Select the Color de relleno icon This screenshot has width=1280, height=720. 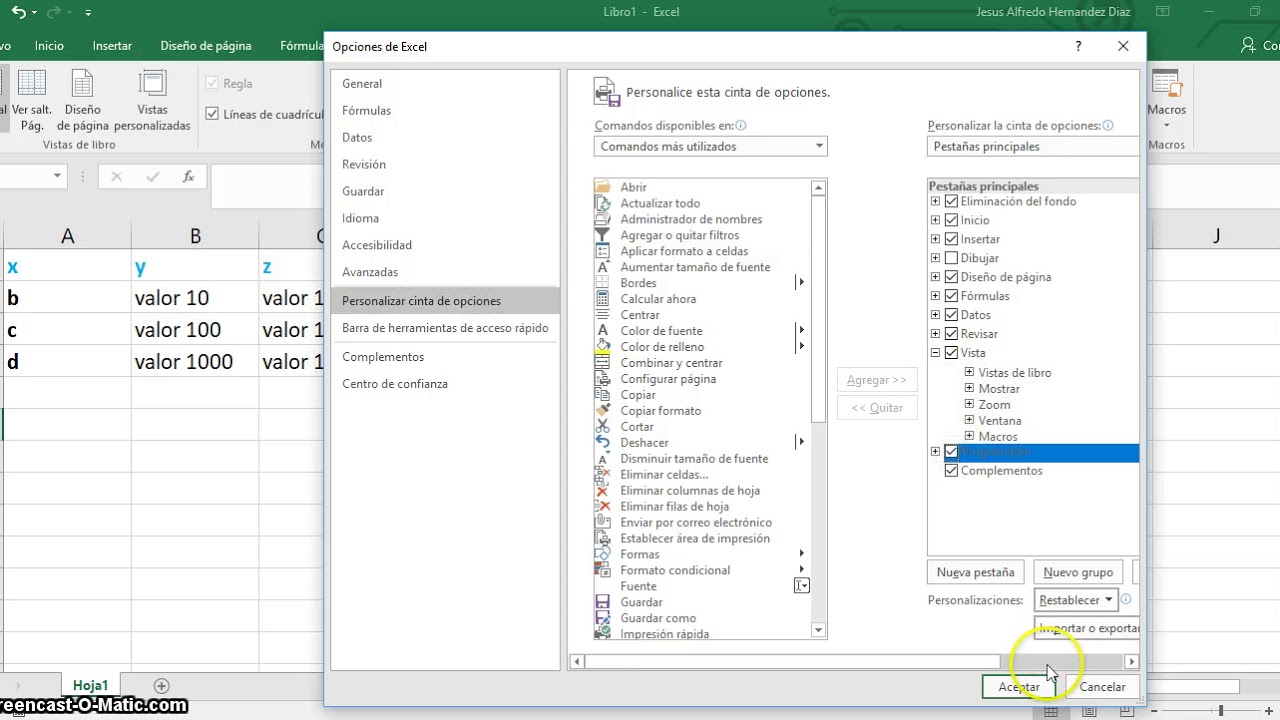tap(602, 347)
